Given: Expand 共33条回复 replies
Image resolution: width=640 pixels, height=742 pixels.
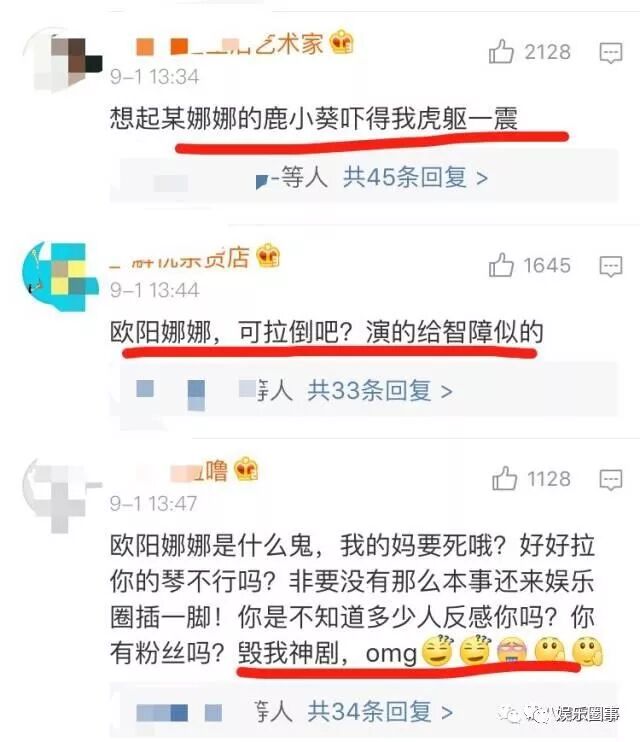Looking at the screenshot, I should tap(380, 391).
